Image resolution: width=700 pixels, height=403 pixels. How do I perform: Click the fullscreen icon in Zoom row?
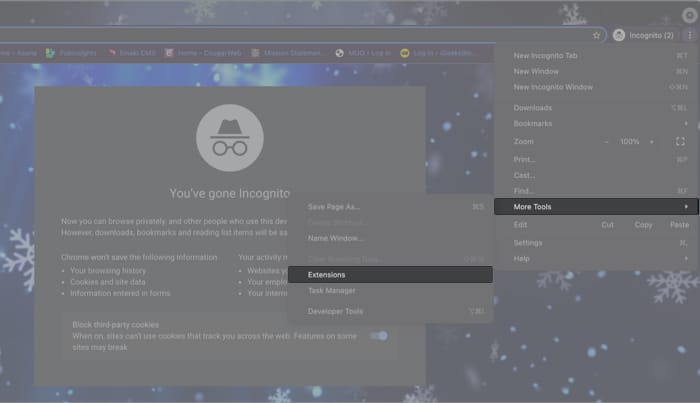[680, 141]
